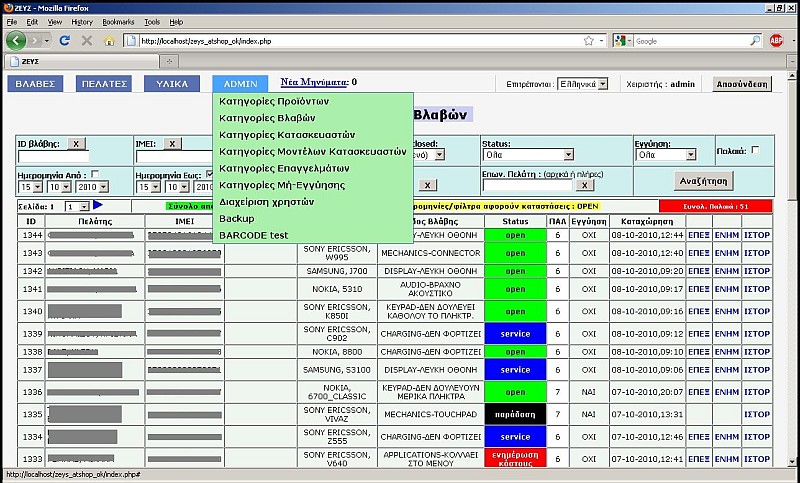Open the Εγγύηση dropdown
Image resolution: width=800 pixels, height=483 pixels.
click(x=665, y=155)
